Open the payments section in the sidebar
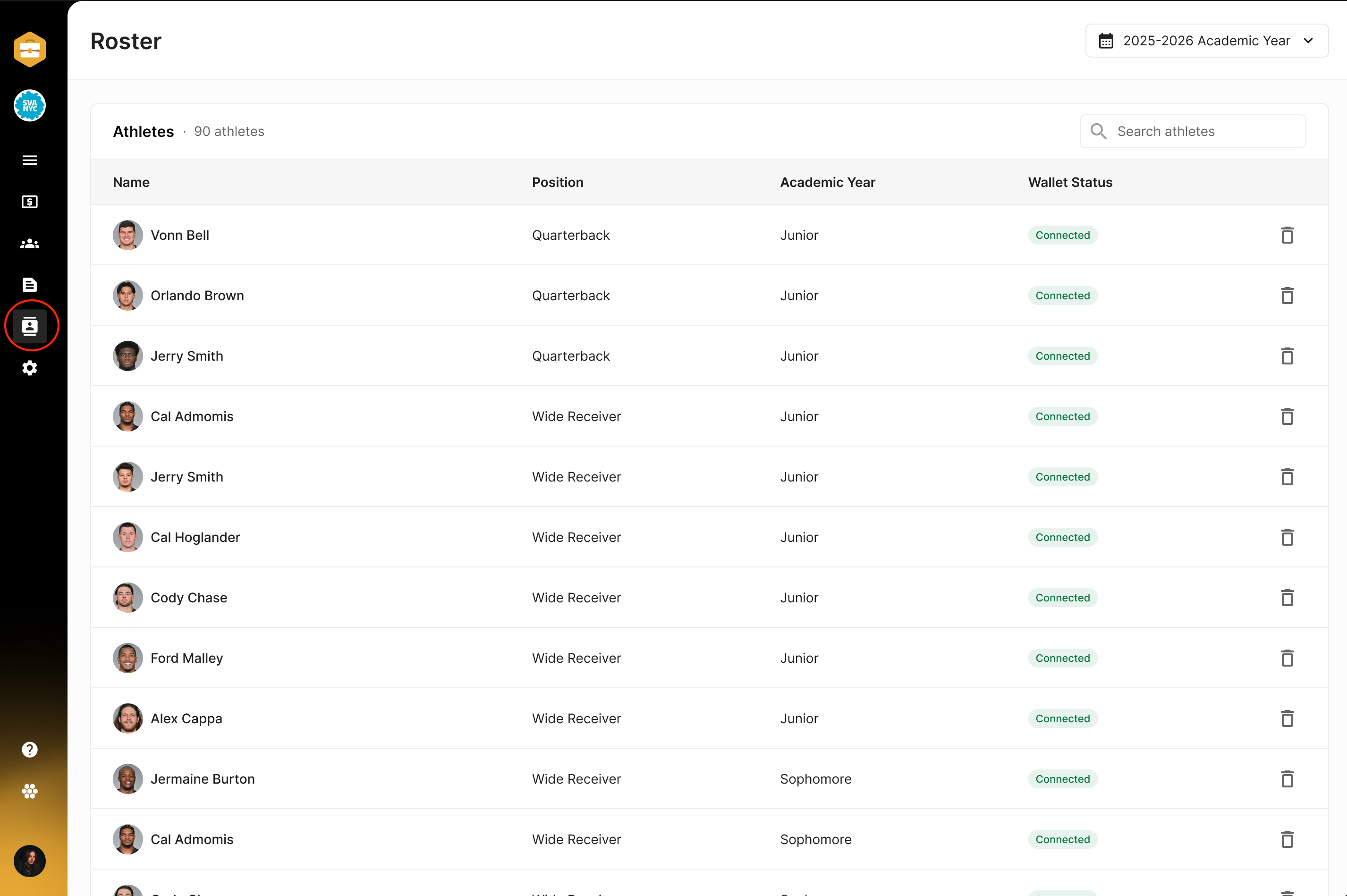The height and width of the screenshot is (896, 1347). [29, 201]
